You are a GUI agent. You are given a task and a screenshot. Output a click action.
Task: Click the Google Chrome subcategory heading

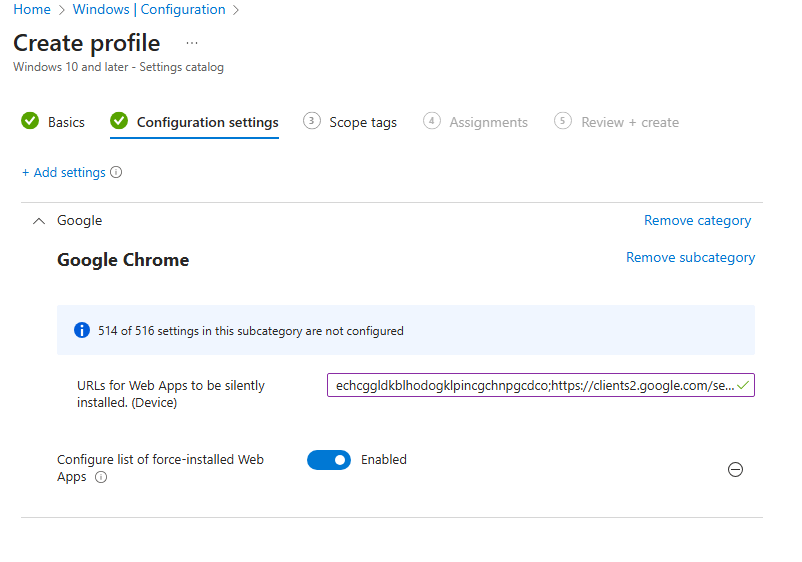coord(123,260)
